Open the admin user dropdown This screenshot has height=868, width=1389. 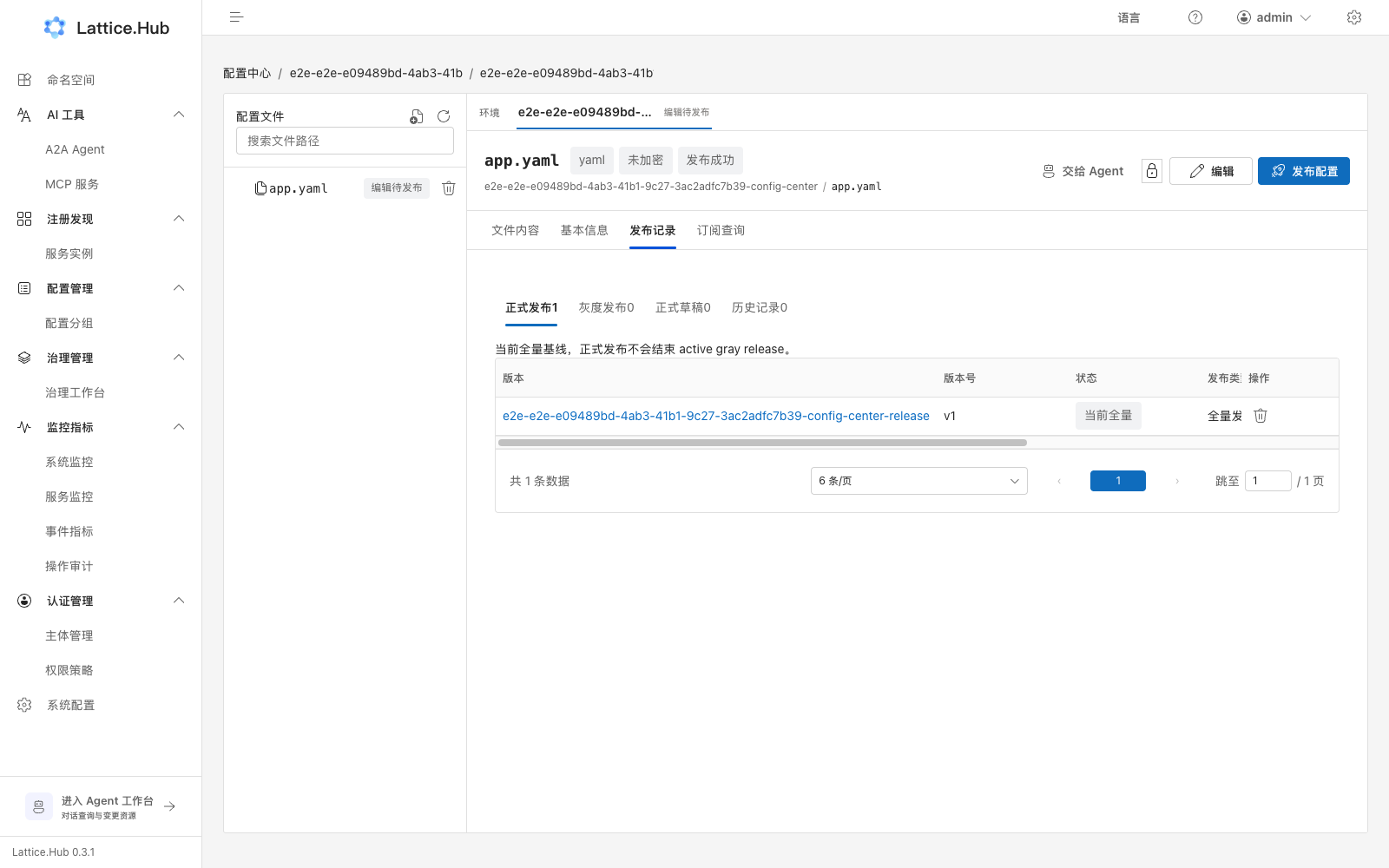coord(1274,17)
